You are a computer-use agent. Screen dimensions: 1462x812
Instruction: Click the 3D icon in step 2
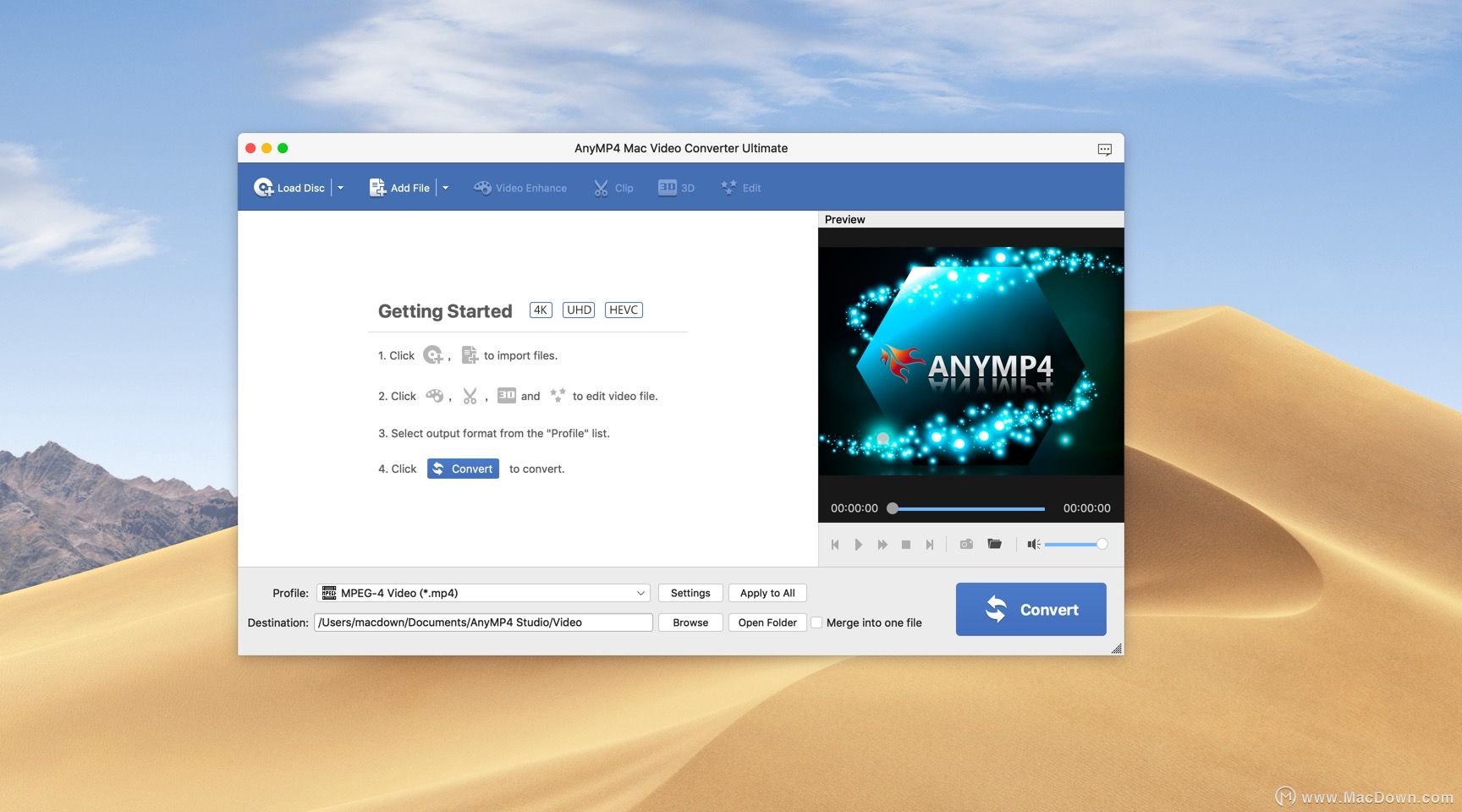click(507, 395)
